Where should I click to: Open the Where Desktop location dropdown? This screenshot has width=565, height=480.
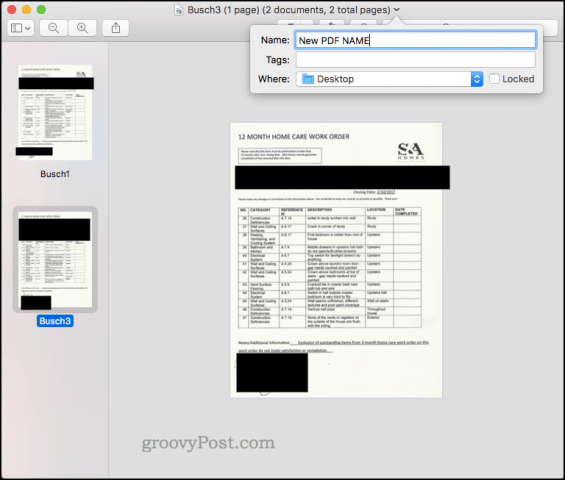click(x=390, y=79)
